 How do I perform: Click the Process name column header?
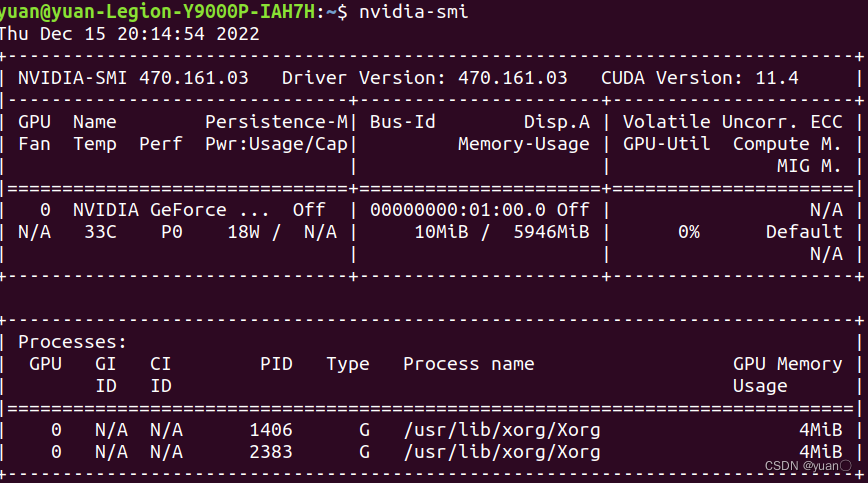(468, 364)
